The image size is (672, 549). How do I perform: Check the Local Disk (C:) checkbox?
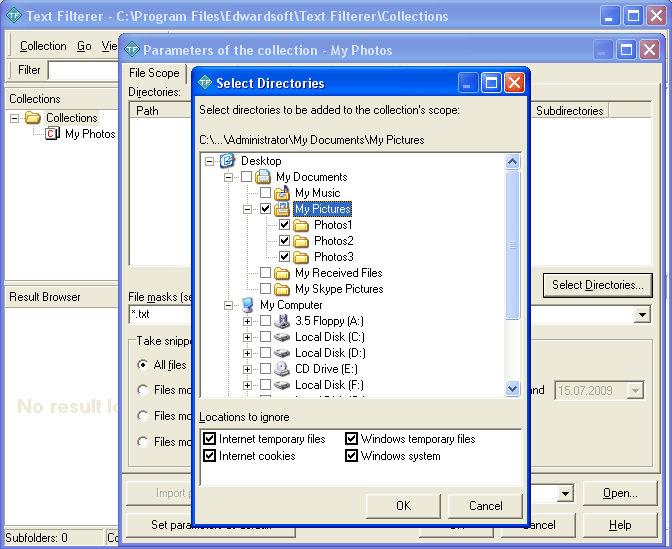(x=265, y=337)
